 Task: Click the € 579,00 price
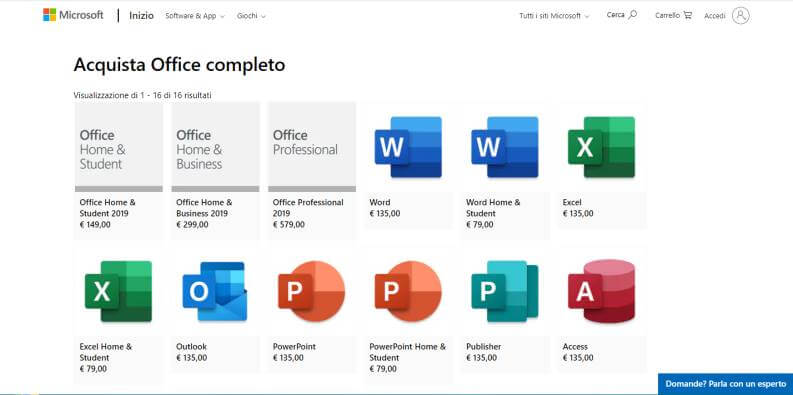click(x=289, y=225)
